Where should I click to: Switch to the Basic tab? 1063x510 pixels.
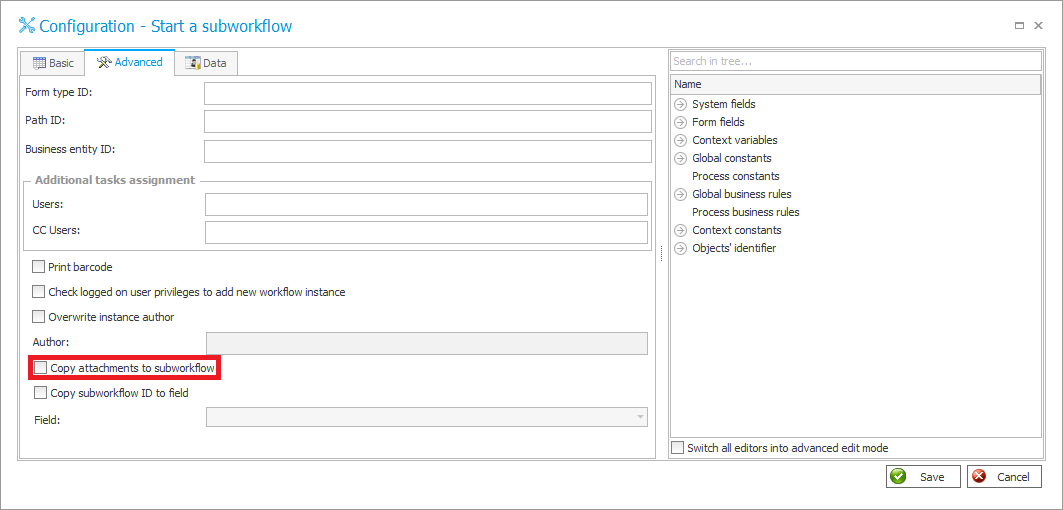[53, 63]
